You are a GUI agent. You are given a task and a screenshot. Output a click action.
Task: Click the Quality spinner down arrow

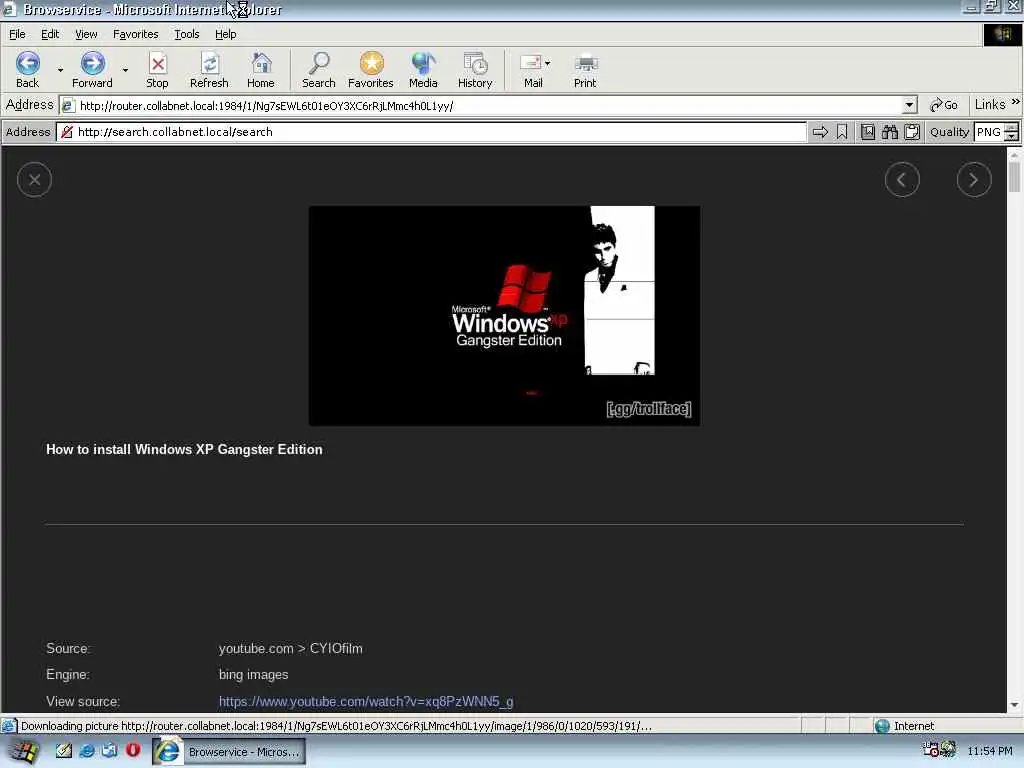(x=1011, y=136)
